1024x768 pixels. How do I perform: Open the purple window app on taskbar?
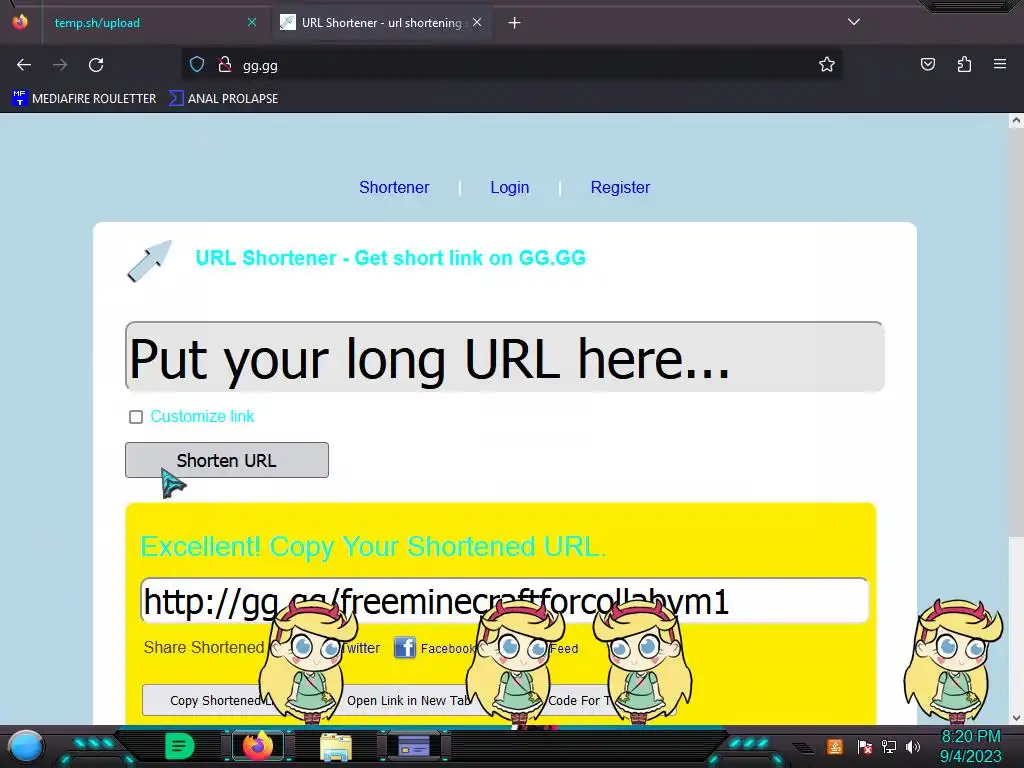[414, 746]
